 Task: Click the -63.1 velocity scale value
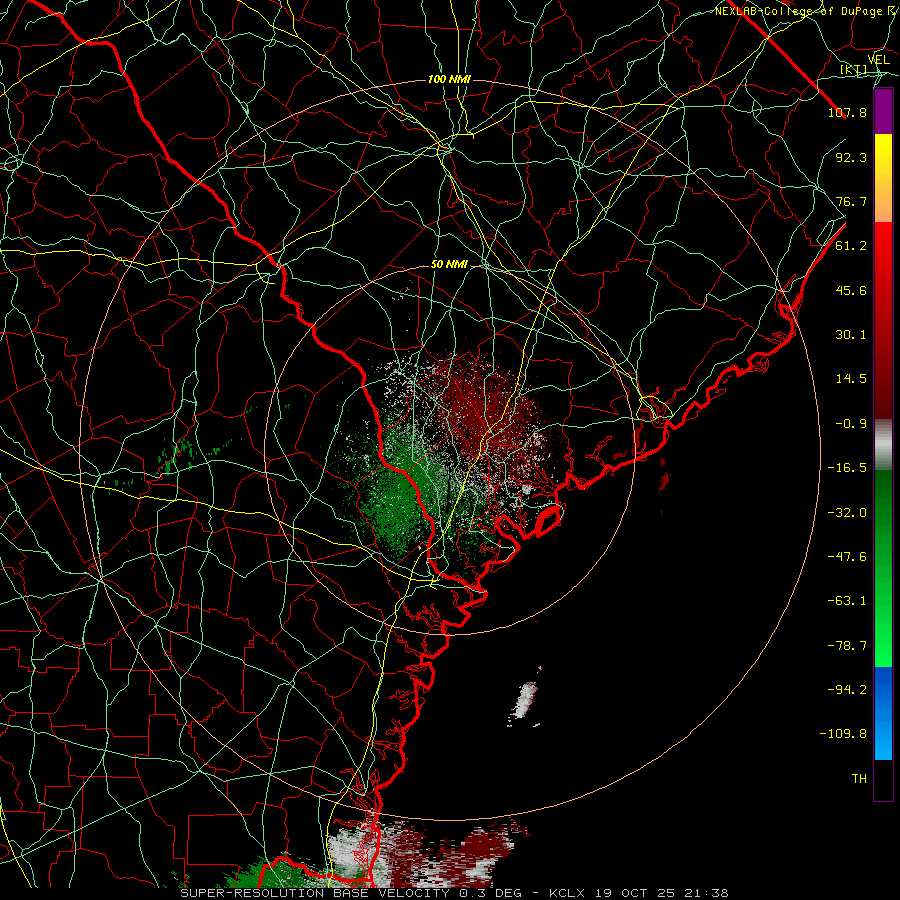point(847,601)
